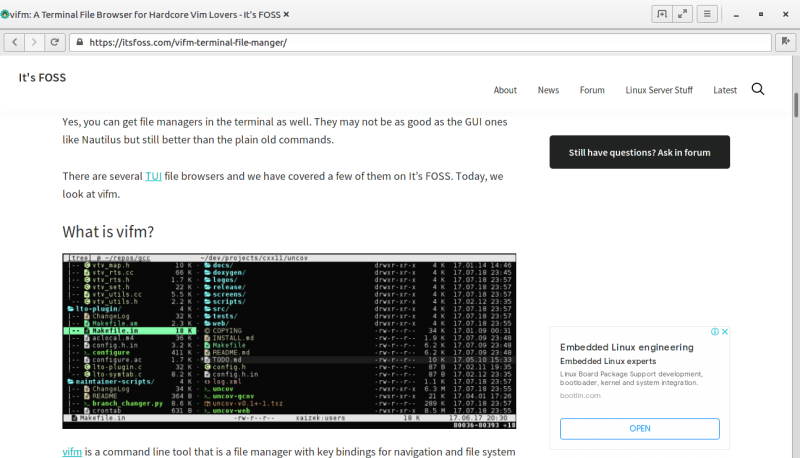This screenshot has height=458, width=800.
Task: Open the About menu item
Action: point(505,90)
